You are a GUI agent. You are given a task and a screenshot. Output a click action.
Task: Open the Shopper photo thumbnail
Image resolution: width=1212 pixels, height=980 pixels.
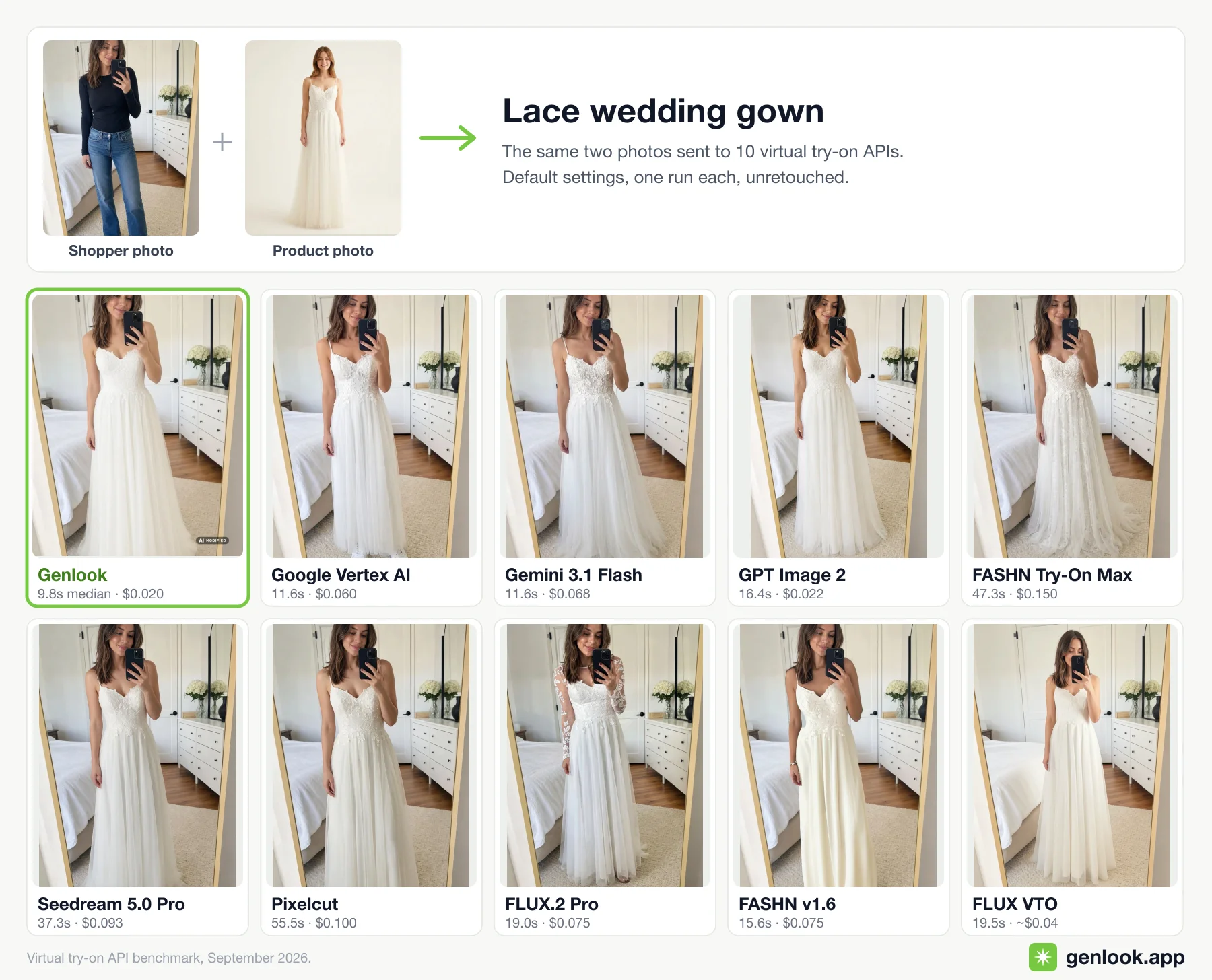click(x=121, y=138)
